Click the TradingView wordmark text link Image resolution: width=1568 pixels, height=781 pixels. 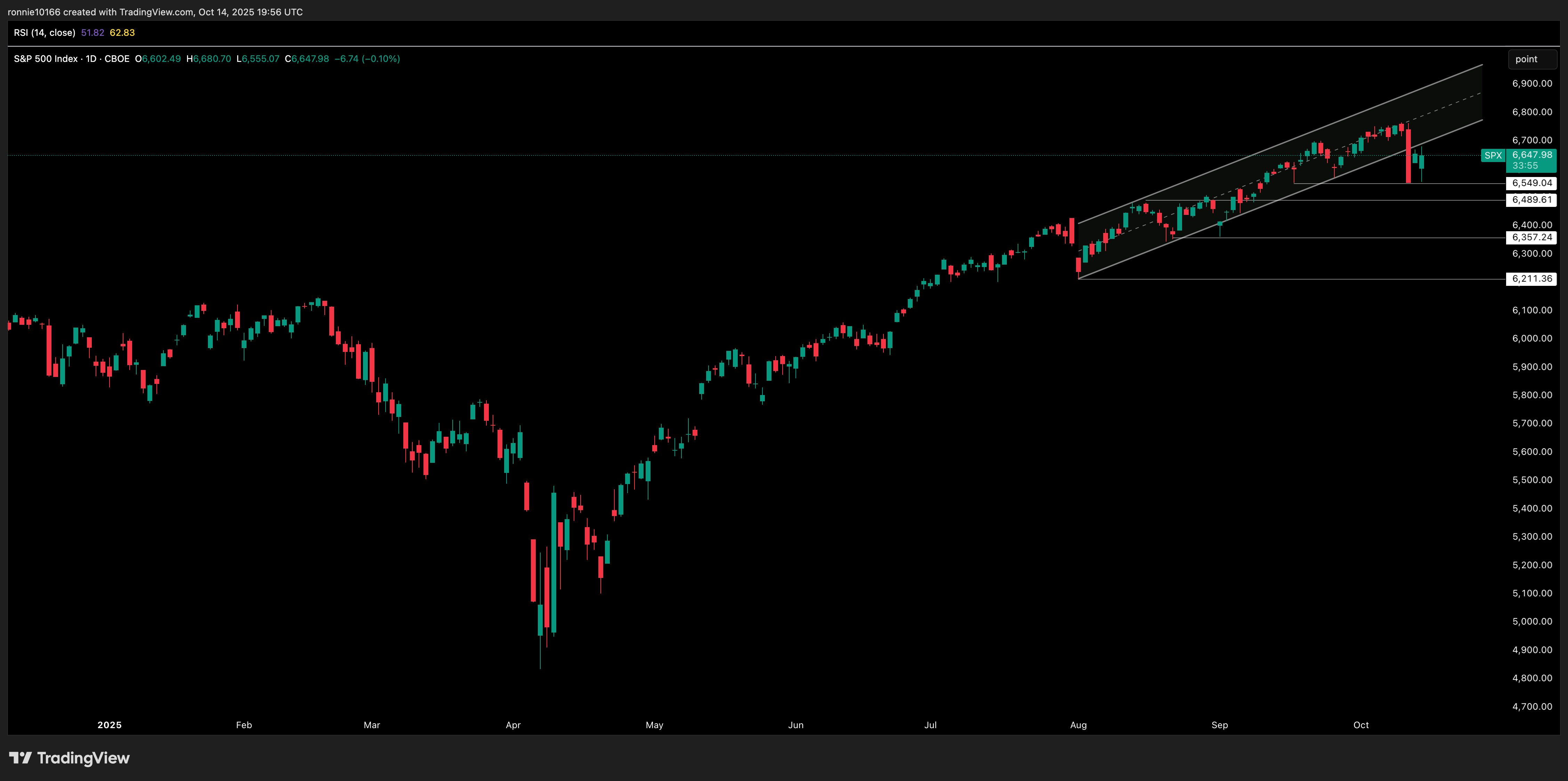tap(83, 758)
